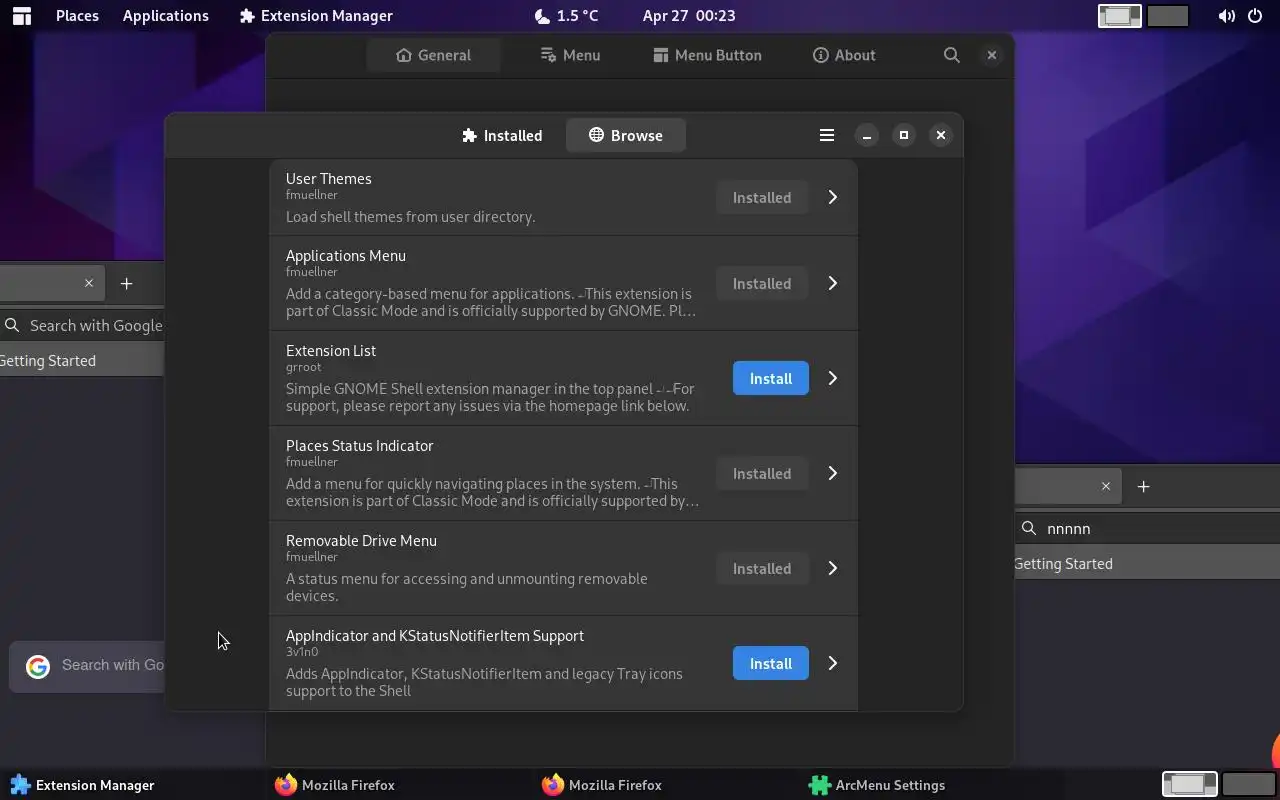
Task: Click Installed button for User Themes
Action: click(x=762, y=197)
